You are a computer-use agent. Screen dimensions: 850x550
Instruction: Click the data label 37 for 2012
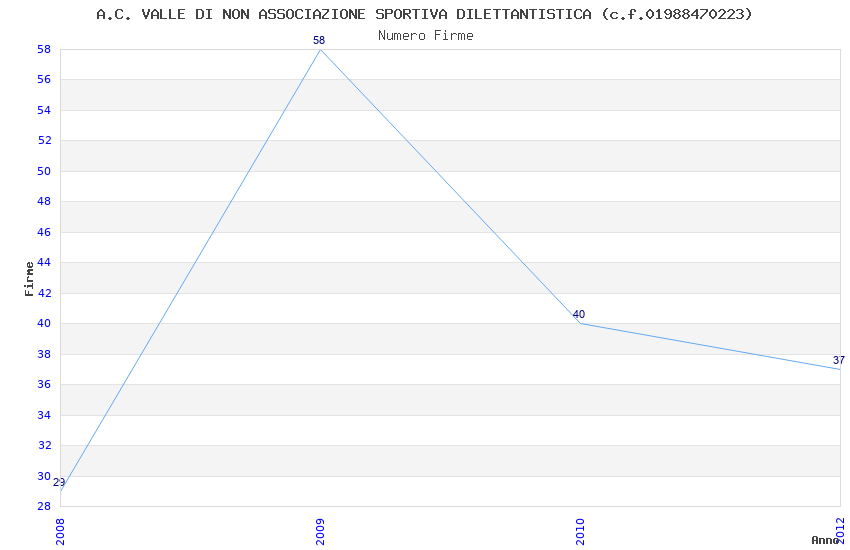(x=839, y=360)
